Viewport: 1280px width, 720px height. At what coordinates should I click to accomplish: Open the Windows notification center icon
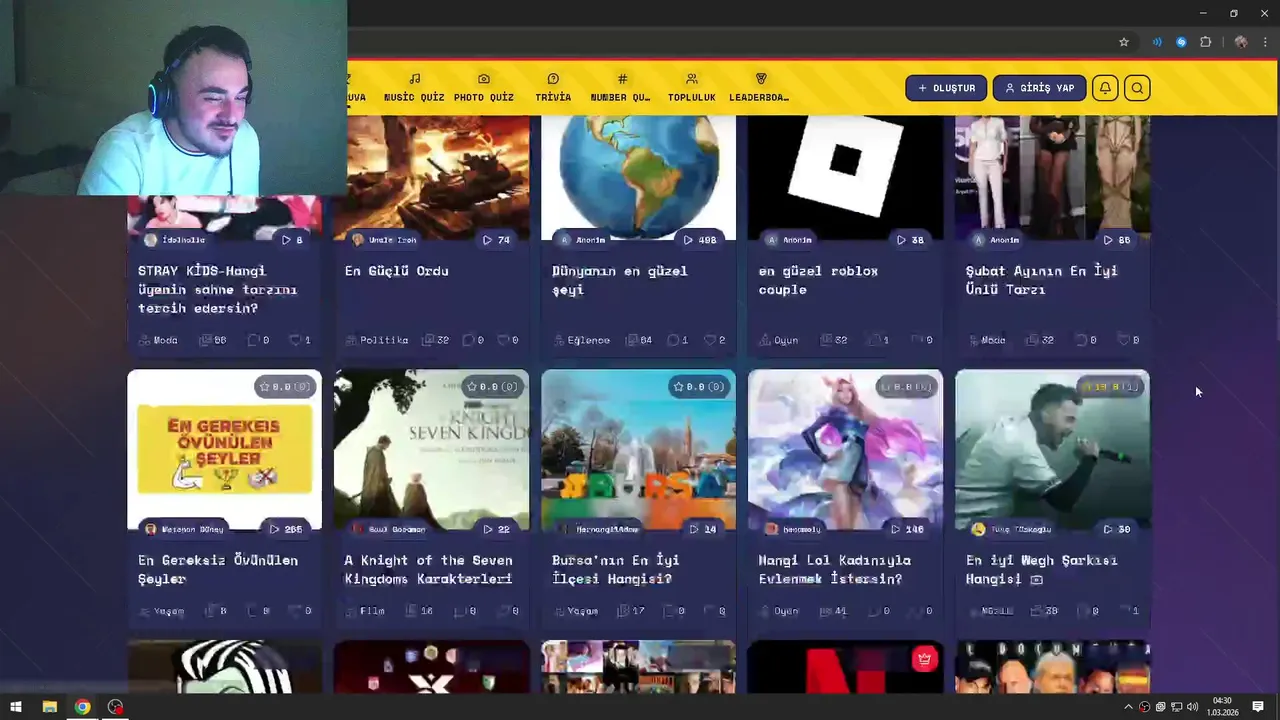[x=1258, y=707]
